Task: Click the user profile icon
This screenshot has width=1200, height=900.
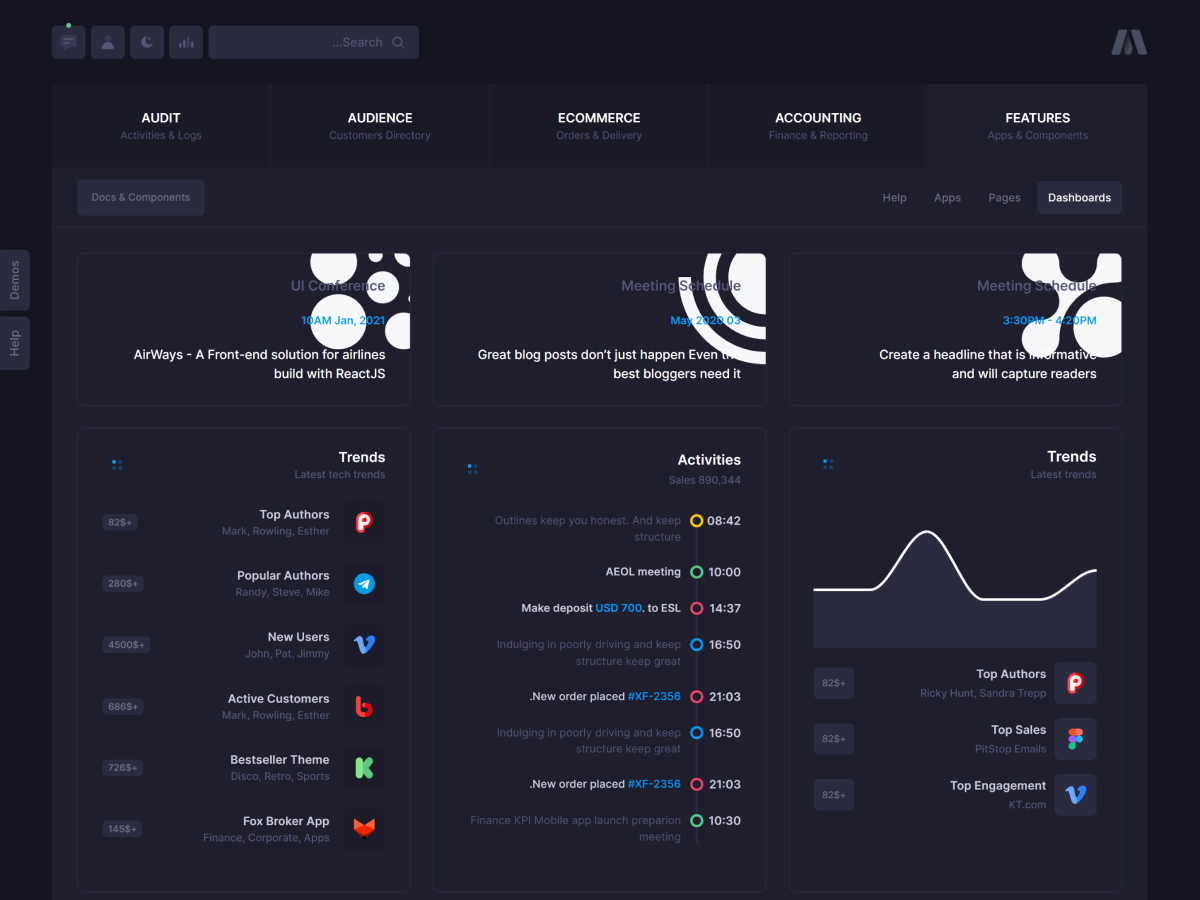Action: tap(108, 42)
